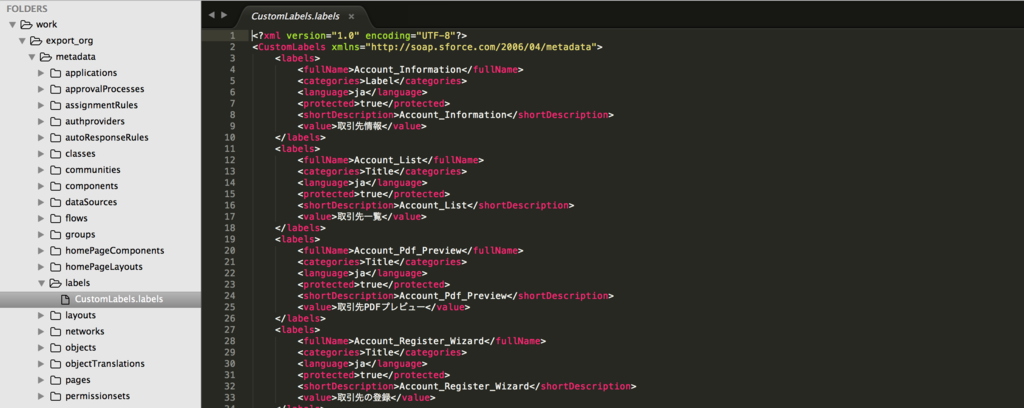The image size is (1024, 408).
Task: Click the homePageLayouts folder icon
Action: 56,267
